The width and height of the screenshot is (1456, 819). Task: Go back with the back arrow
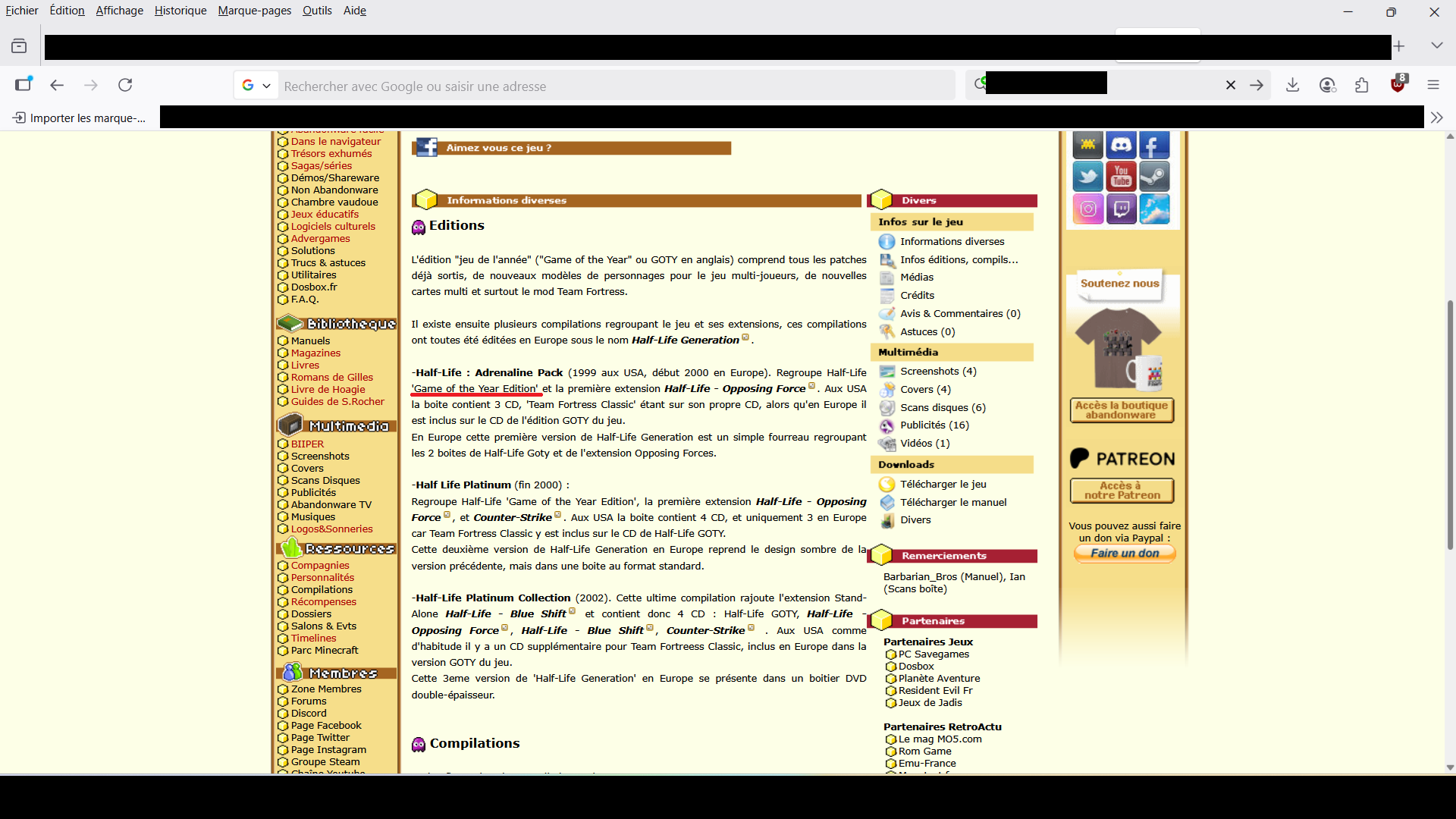(57, 85)
